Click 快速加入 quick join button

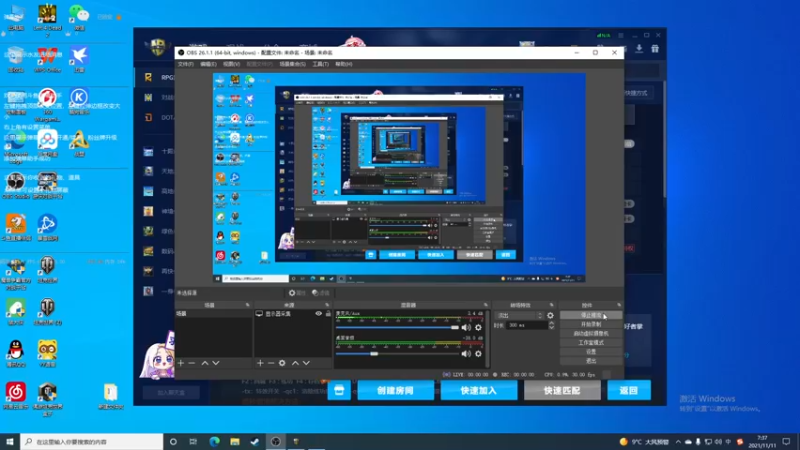[479, 390]
